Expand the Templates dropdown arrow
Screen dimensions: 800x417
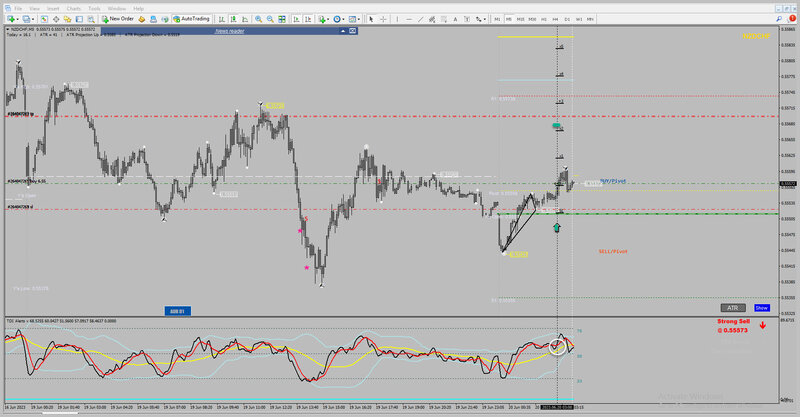pos(359,19)
